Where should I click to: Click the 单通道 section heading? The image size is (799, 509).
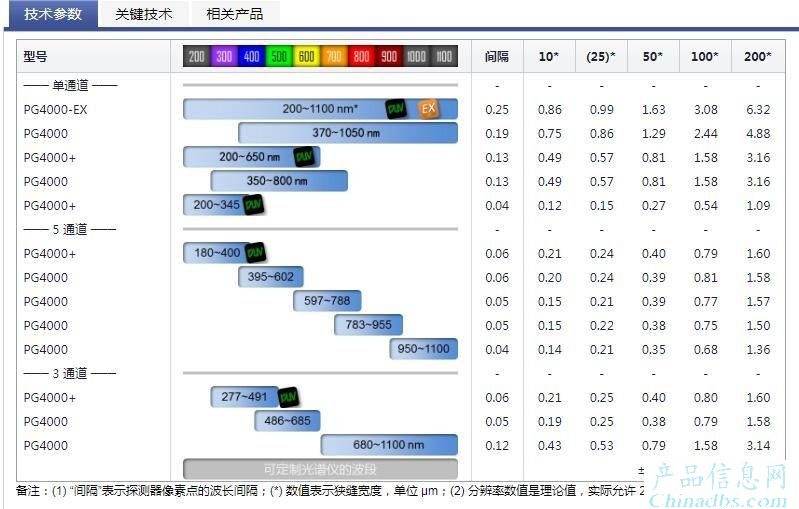(x=70, y=85)
